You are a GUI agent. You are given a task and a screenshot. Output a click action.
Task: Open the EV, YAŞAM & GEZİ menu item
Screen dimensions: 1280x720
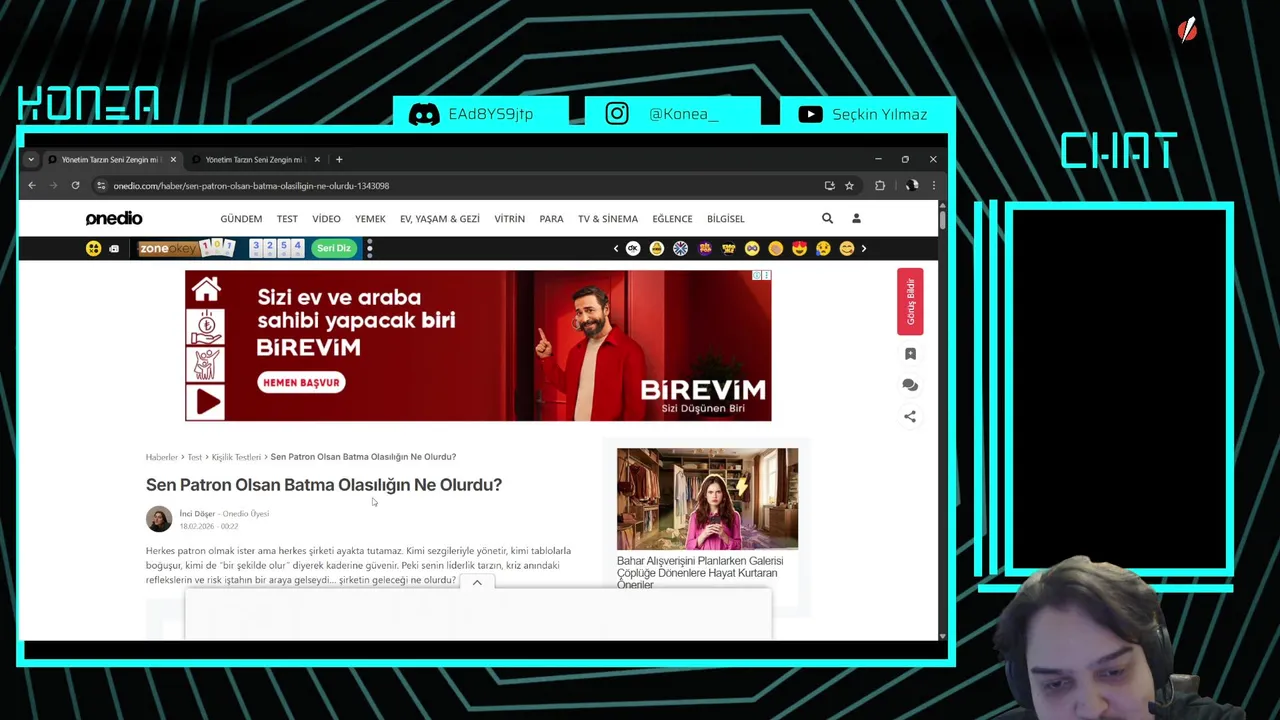click(440, 219)
